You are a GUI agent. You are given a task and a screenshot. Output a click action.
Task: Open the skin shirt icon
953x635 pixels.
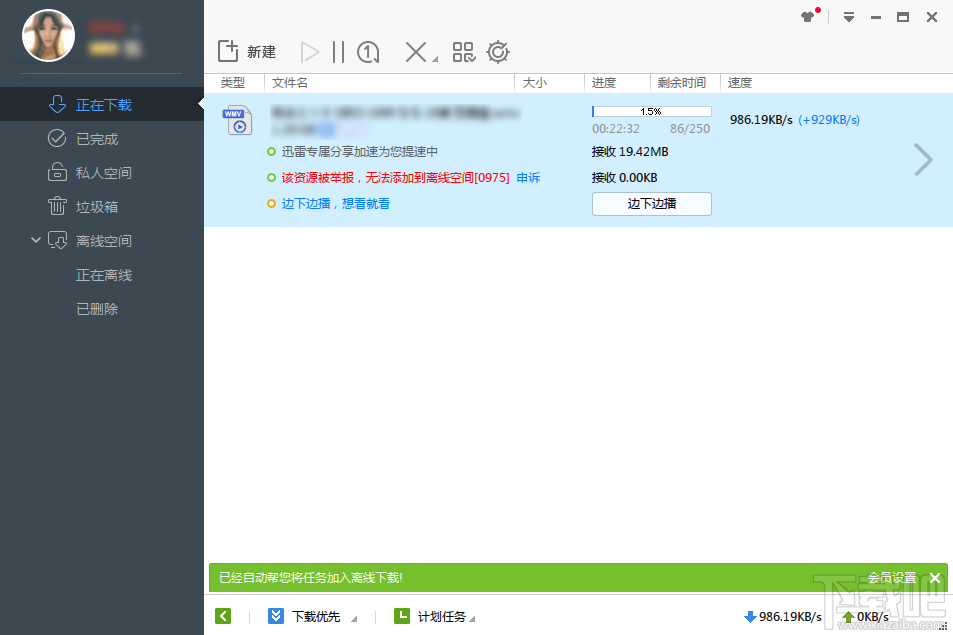(x=808, y=17)
